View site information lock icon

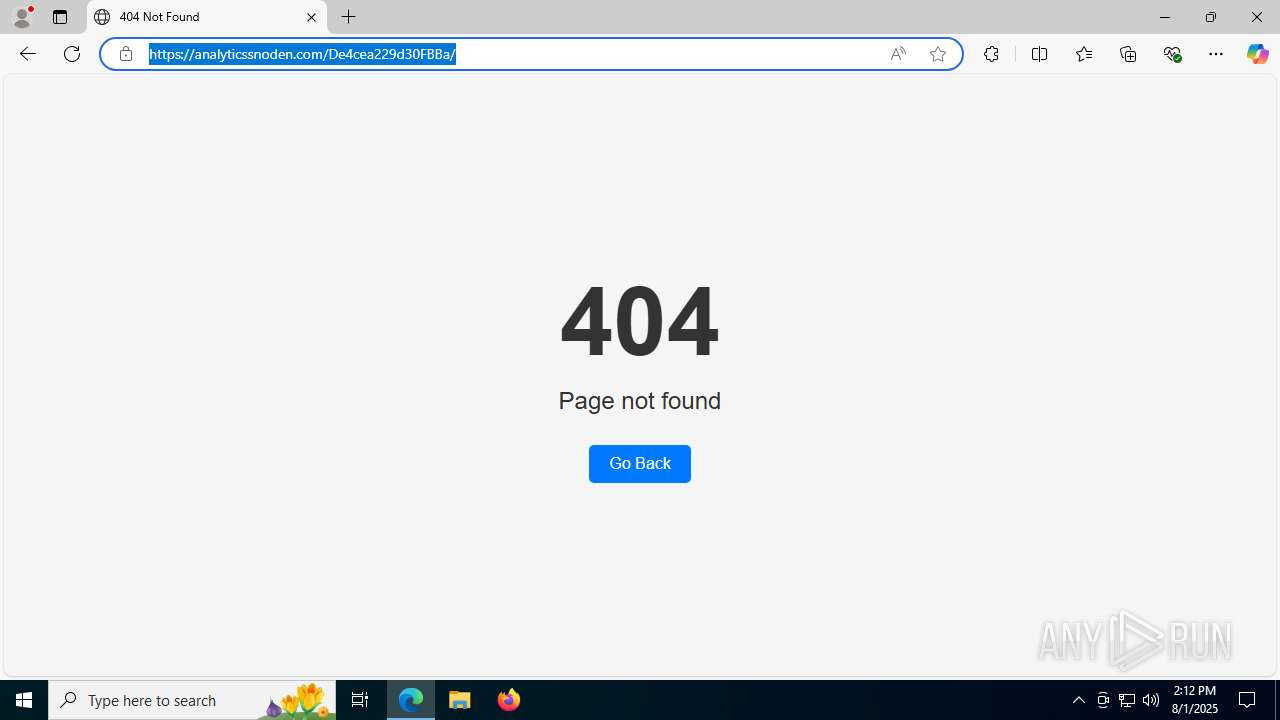coord(126,54)
